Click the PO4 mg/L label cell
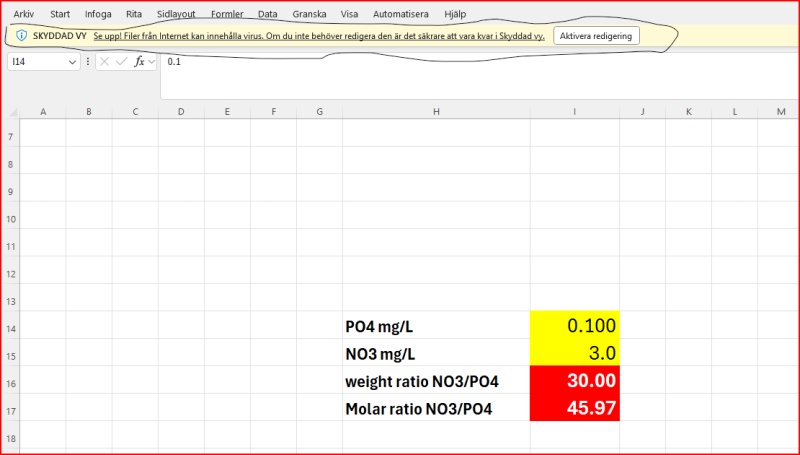800x455 pixels. pyautogui.click(x=436, y=325)
